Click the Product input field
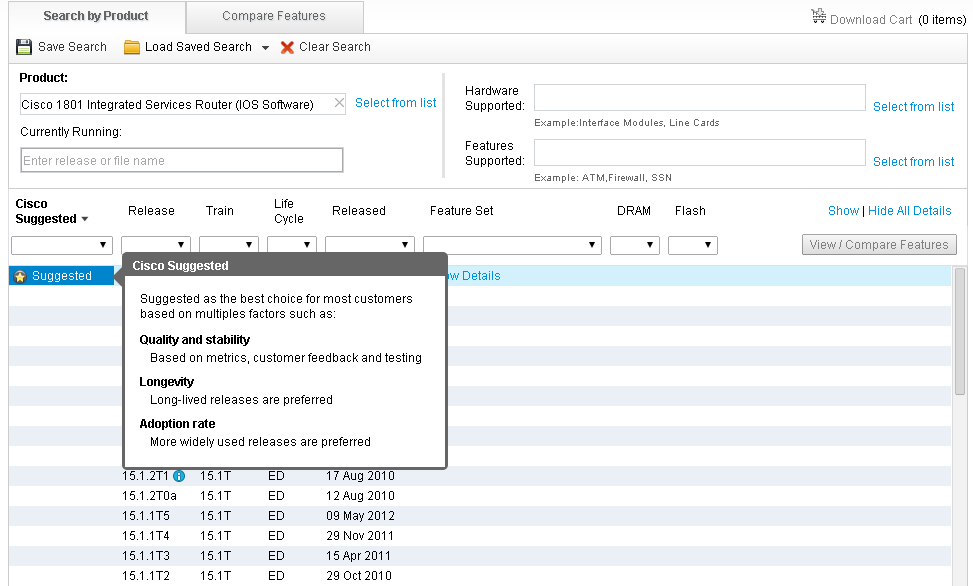973x586 pixels. 182,104
